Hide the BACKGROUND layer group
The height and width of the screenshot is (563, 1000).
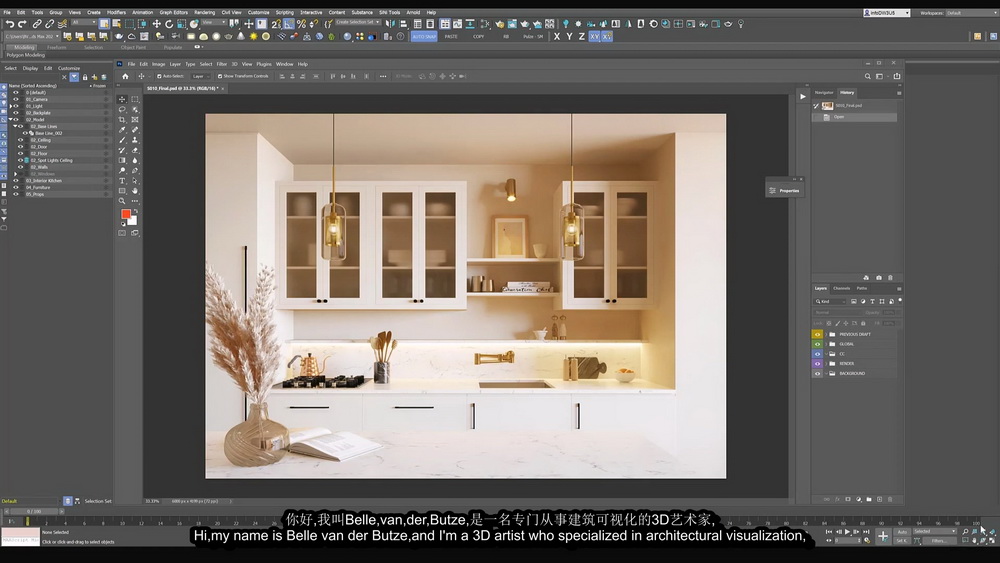[817, 374]
